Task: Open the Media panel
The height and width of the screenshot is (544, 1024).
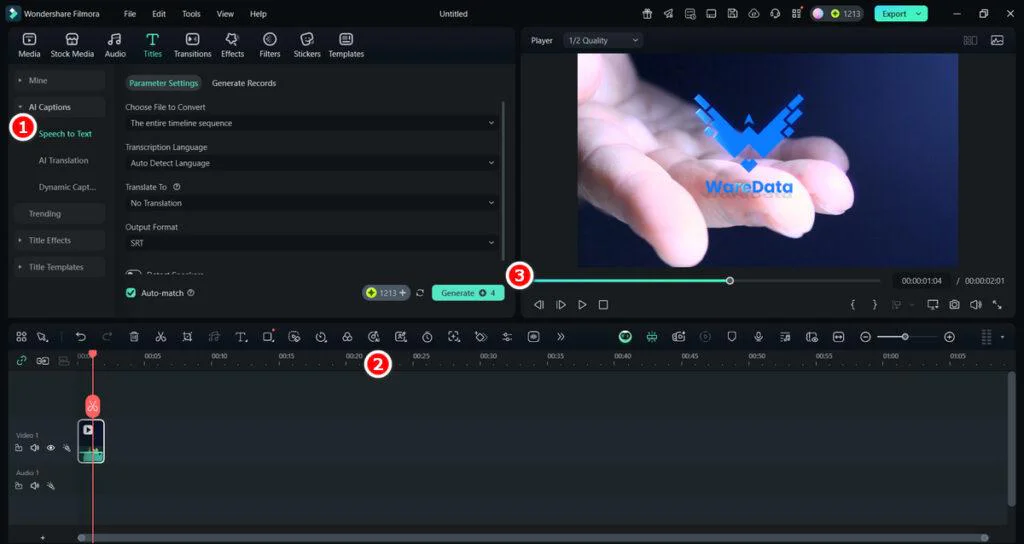Action: (29, 45)
